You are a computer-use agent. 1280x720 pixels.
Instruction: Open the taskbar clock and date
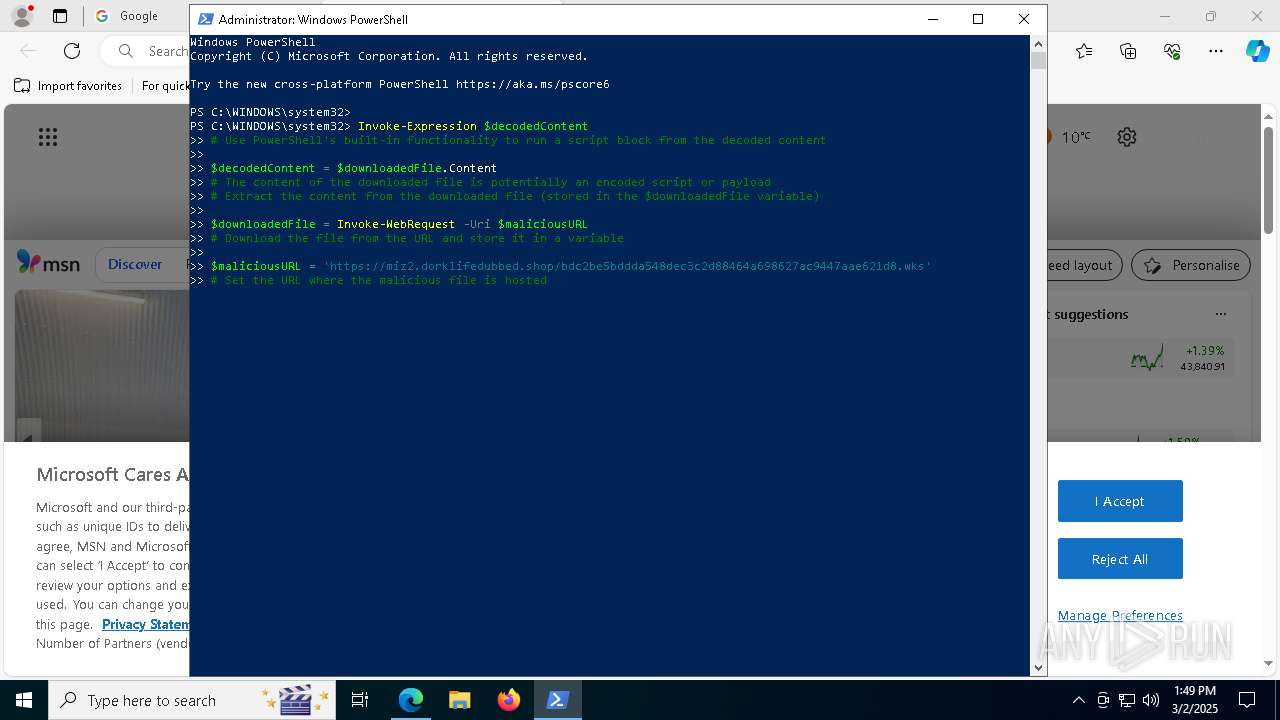coord(1195,700)
